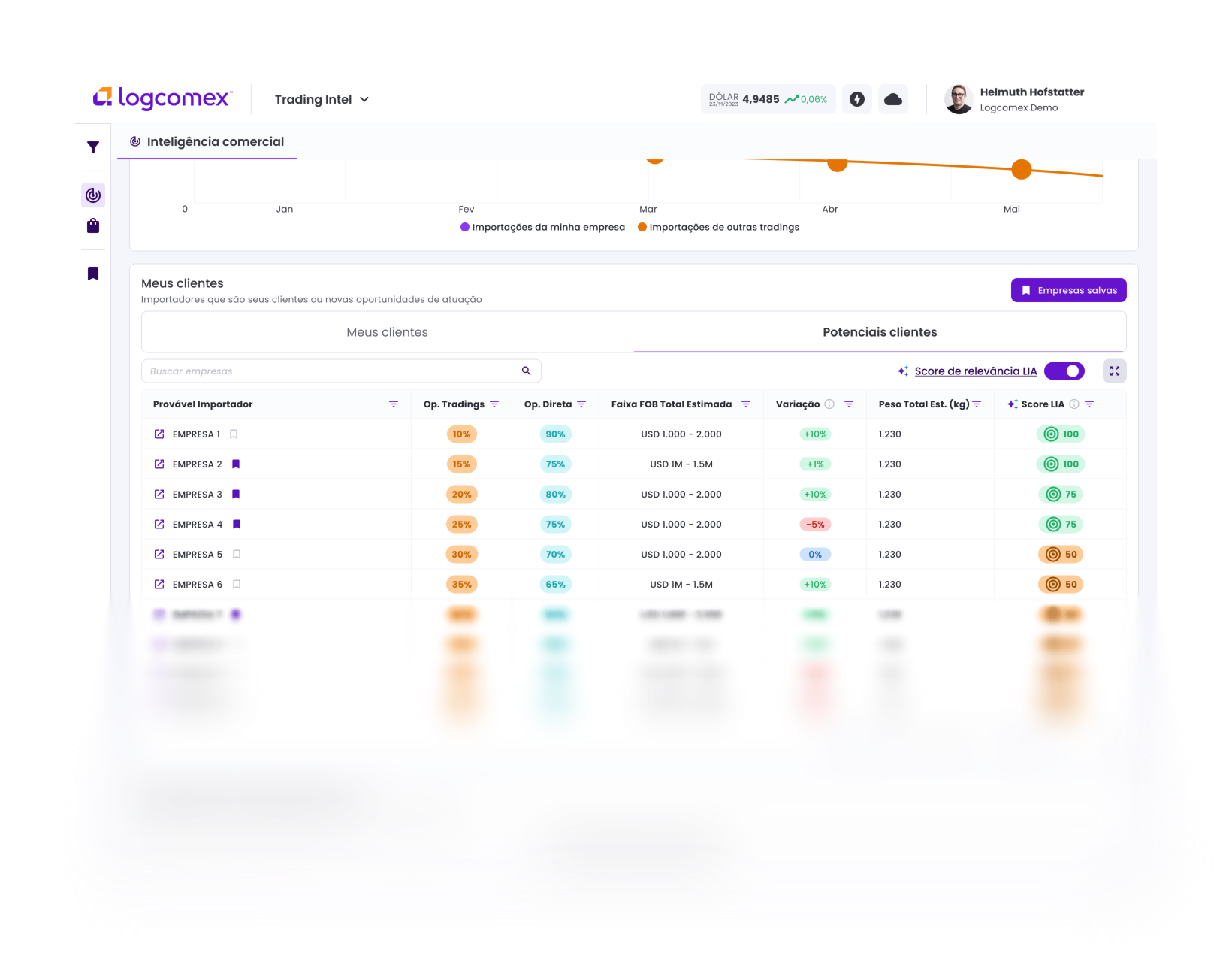
Task: Remove the EMPRESA 3 bookmark
Action: point(236,495)
